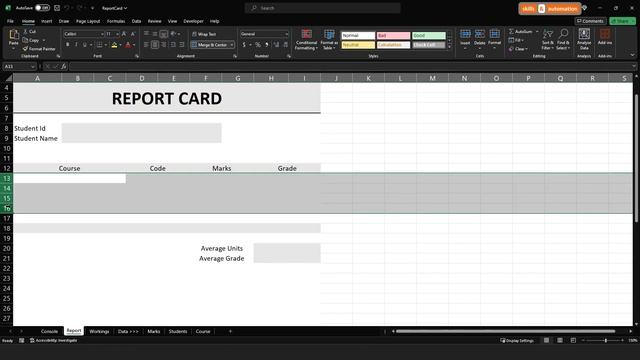Expand the cell Styles gallery

pyautogui.click(x=449, y=47)
